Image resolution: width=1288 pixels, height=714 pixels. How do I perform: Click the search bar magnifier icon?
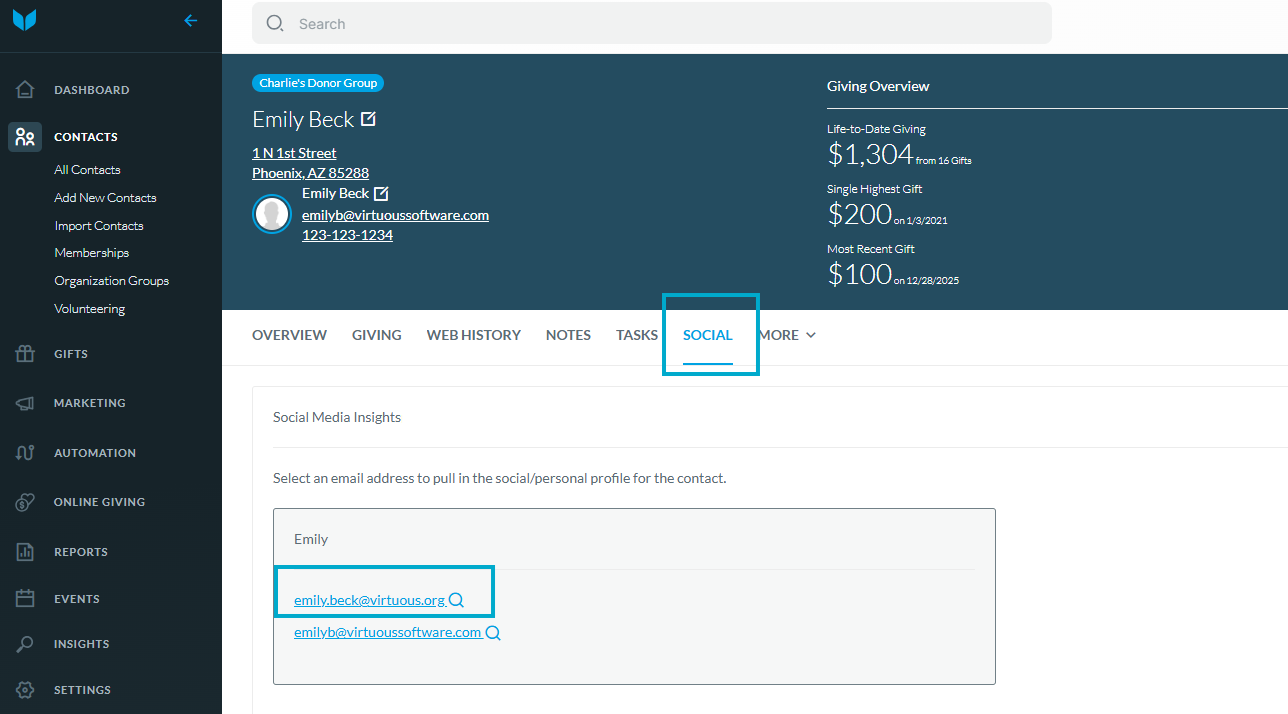click(275, 24)
